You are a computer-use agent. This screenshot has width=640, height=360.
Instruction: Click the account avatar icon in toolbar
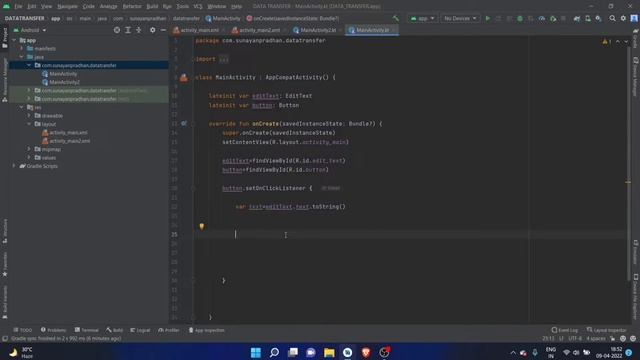(x=634, y=18)
